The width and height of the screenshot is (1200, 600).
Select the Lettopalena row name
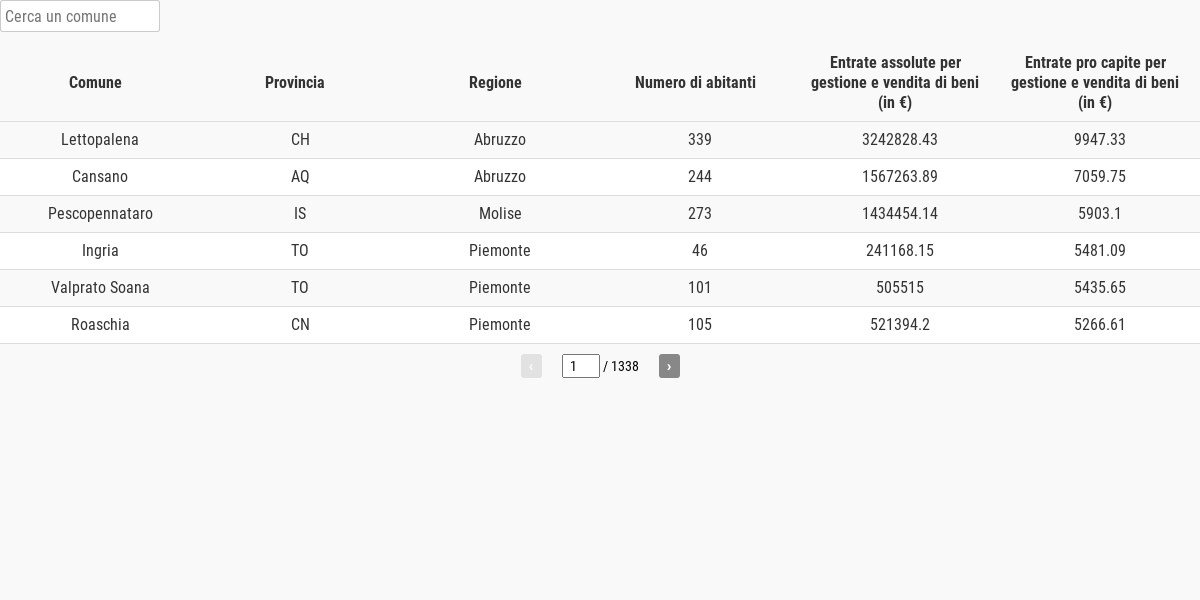(100, 140)
